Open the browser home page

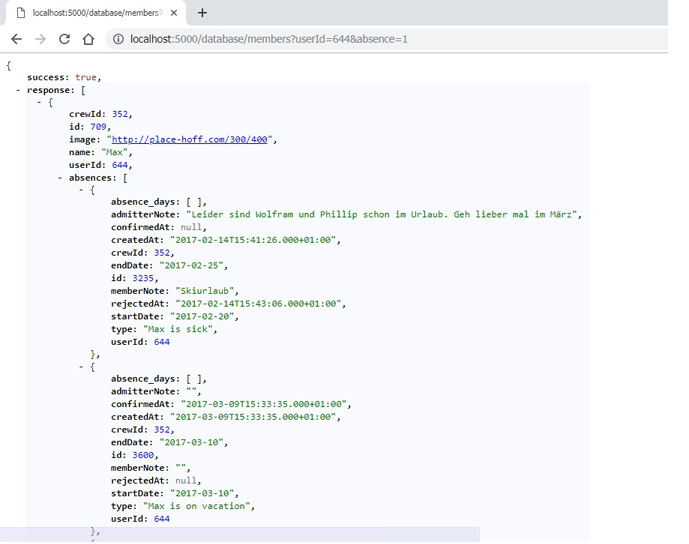pos(88,39)
